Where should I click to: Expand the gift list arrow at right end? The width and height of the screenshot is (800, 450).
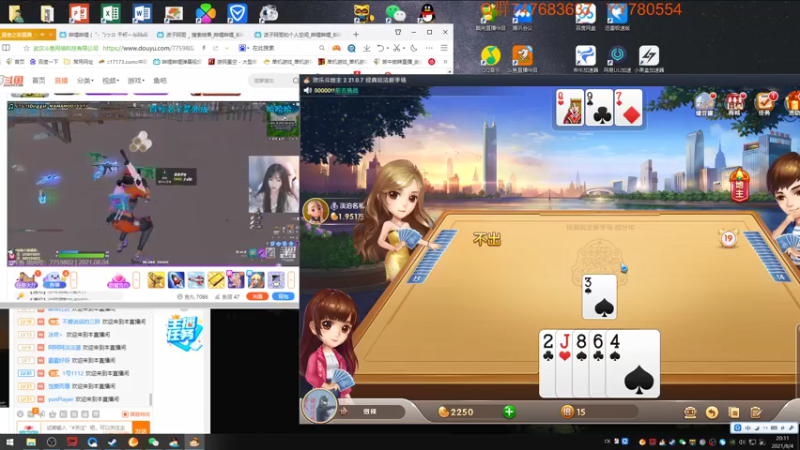coord(291,280)
